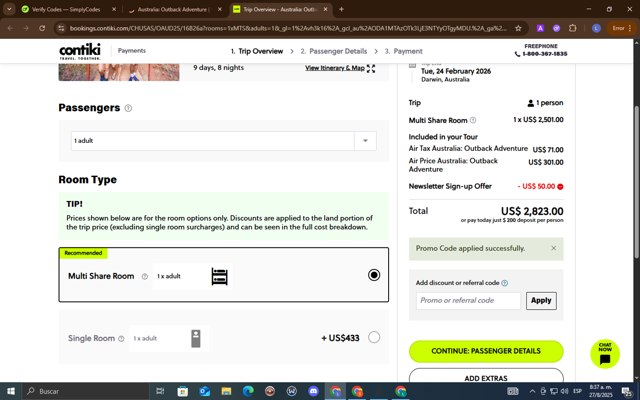Click the page vertical scrollbar
640x400 pixels.
click(x=637, y=182)
